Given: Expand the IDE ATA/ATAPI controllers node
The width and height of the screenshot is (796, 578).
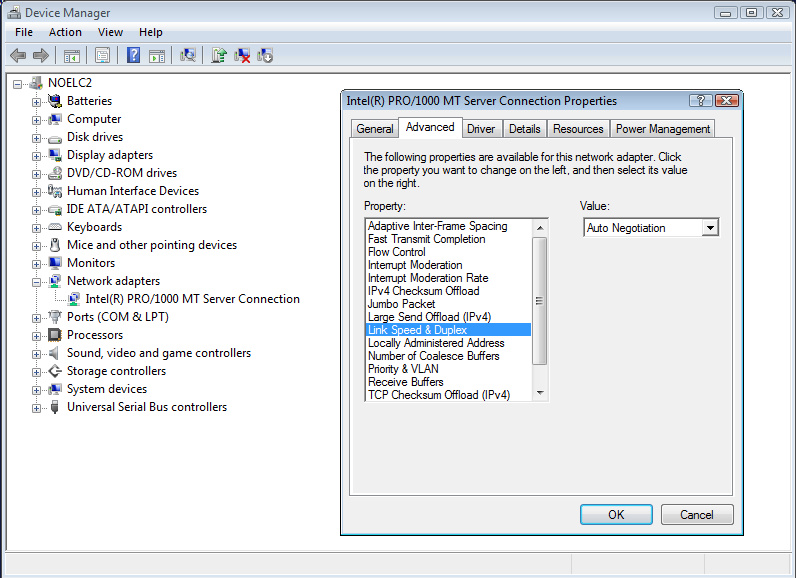Looking at the screenshot, I should coord(36,210).
